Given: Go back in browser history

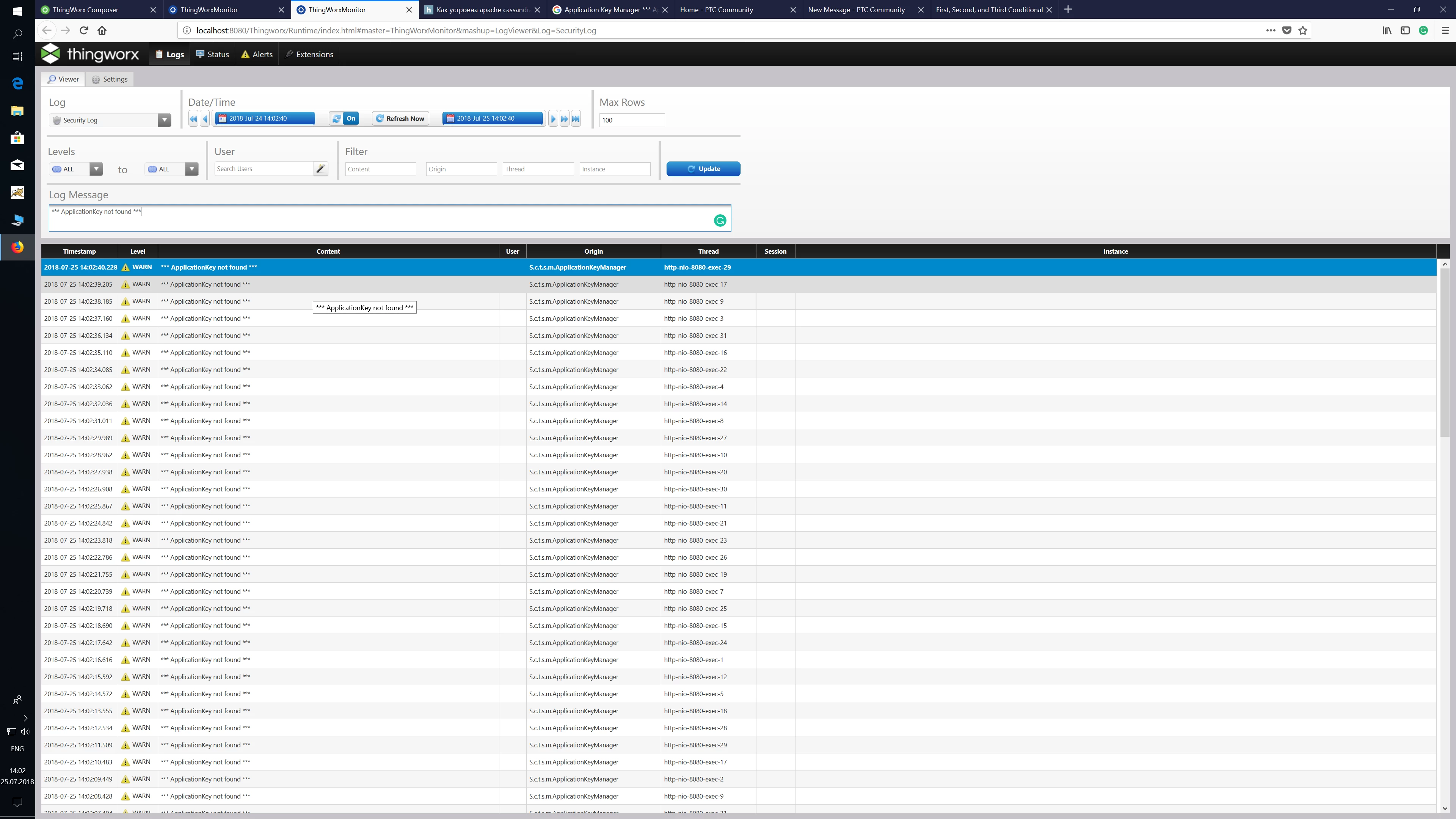Looking at the screenshot, I should (x=47, y=30).
